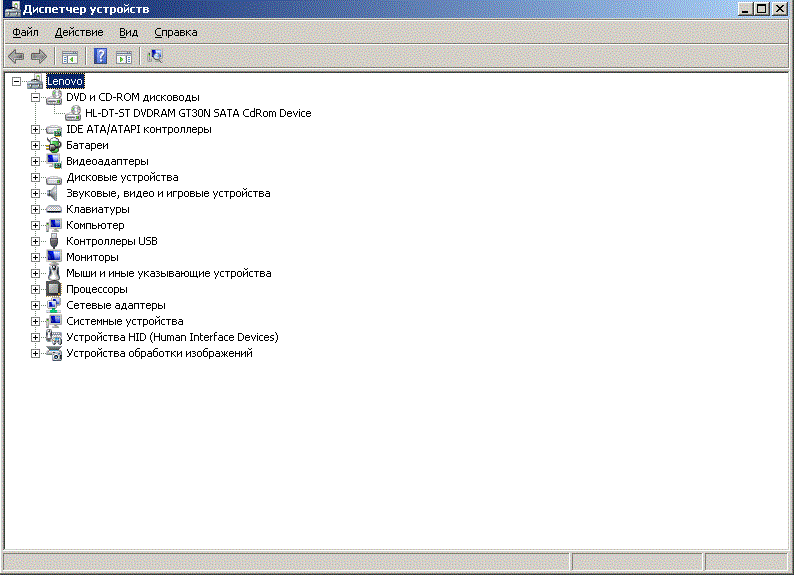This screenshot has width=794, height=575.
Task: Click the Контроллеры USB plug icon
Action: 54,241
